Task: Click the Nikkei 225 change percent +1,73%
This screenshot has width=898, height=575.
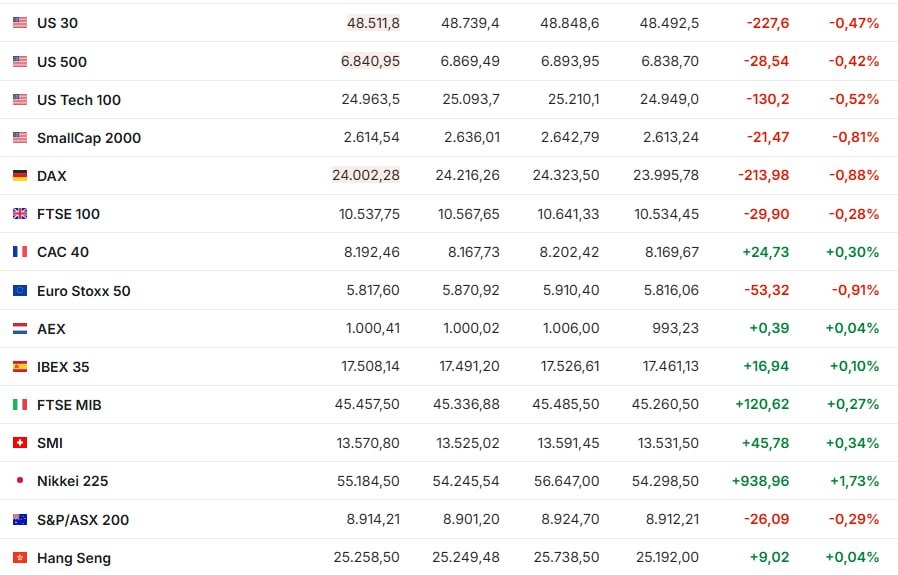Action: tap(854, 481)
